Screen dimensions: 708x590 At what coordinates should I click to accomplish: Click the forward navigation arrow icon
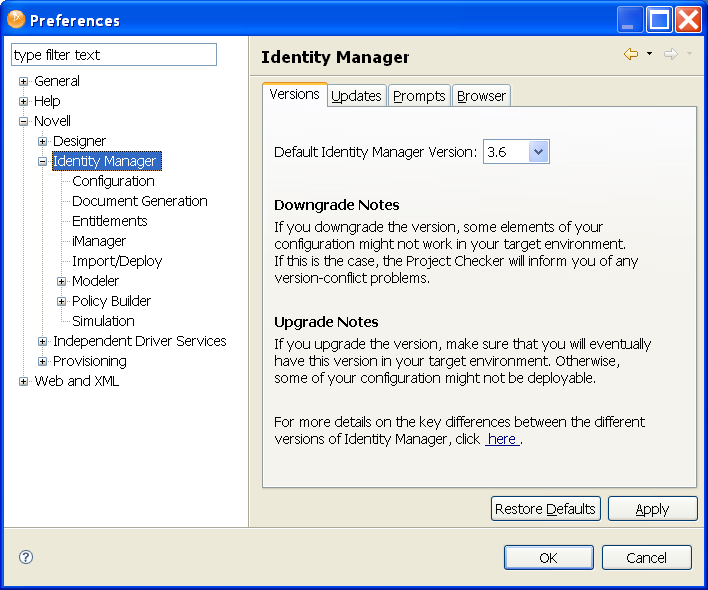point(670,54)
